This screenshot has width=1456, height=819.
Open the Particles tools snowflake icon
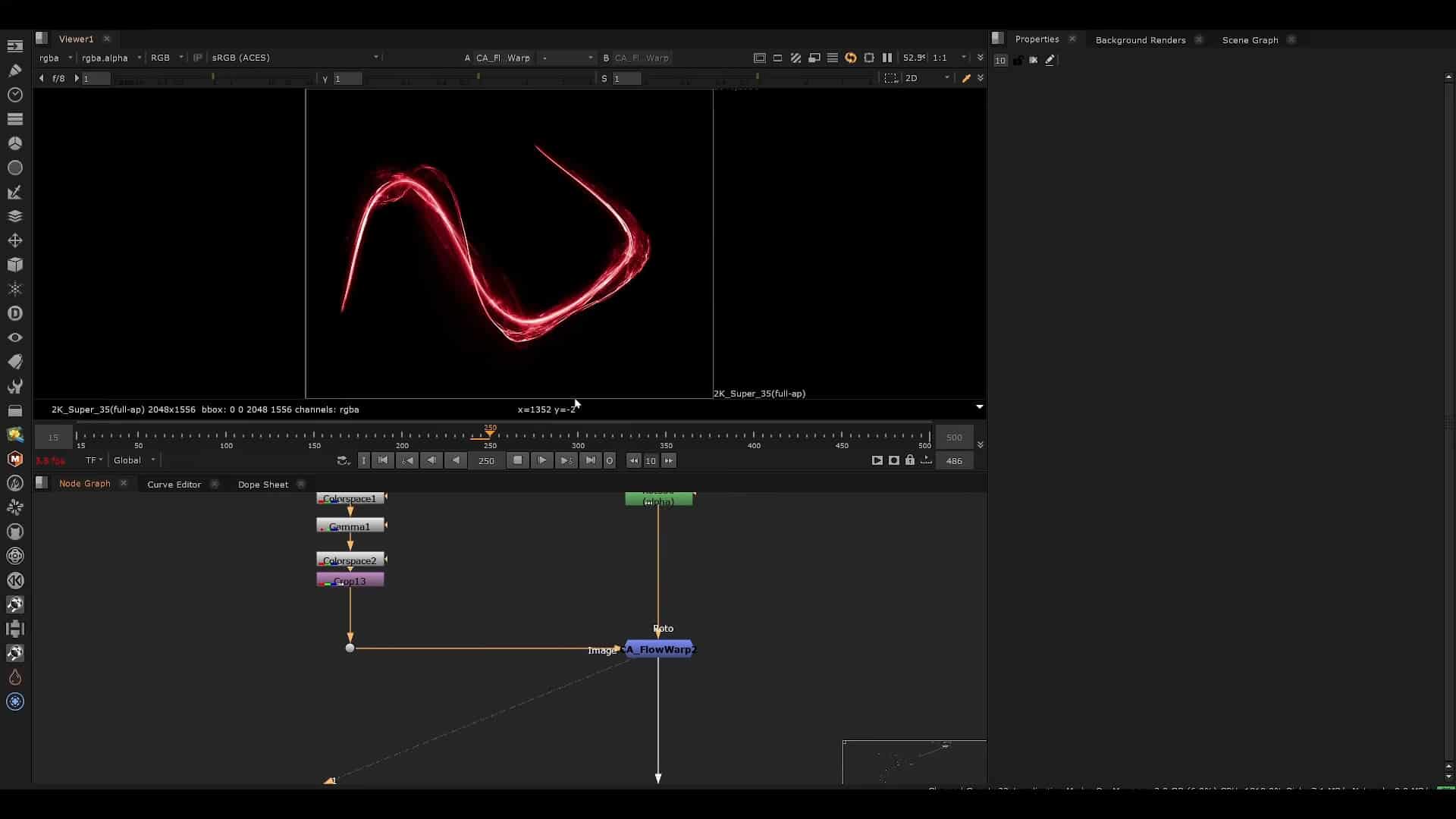(15, 289)
